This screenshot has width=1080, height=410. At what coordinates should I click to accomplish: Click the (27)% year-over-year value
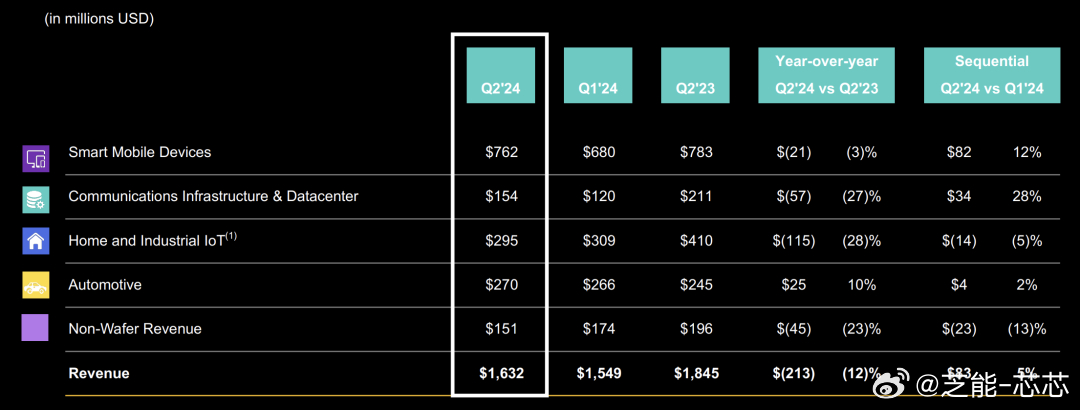point(862,196)
